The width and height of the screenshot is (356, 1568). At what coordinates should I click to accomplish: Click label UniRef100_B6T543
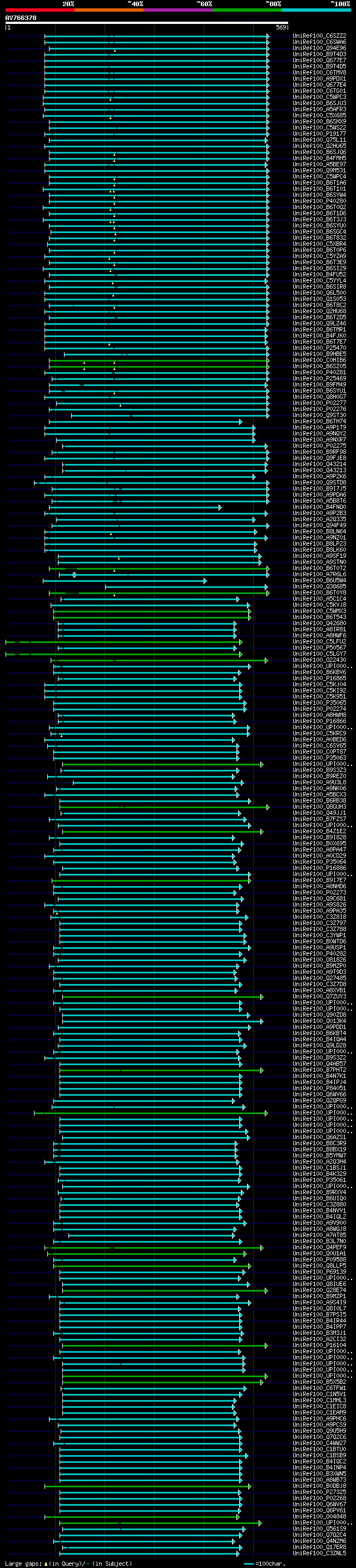pyautogui.click(x=319, y=617)
